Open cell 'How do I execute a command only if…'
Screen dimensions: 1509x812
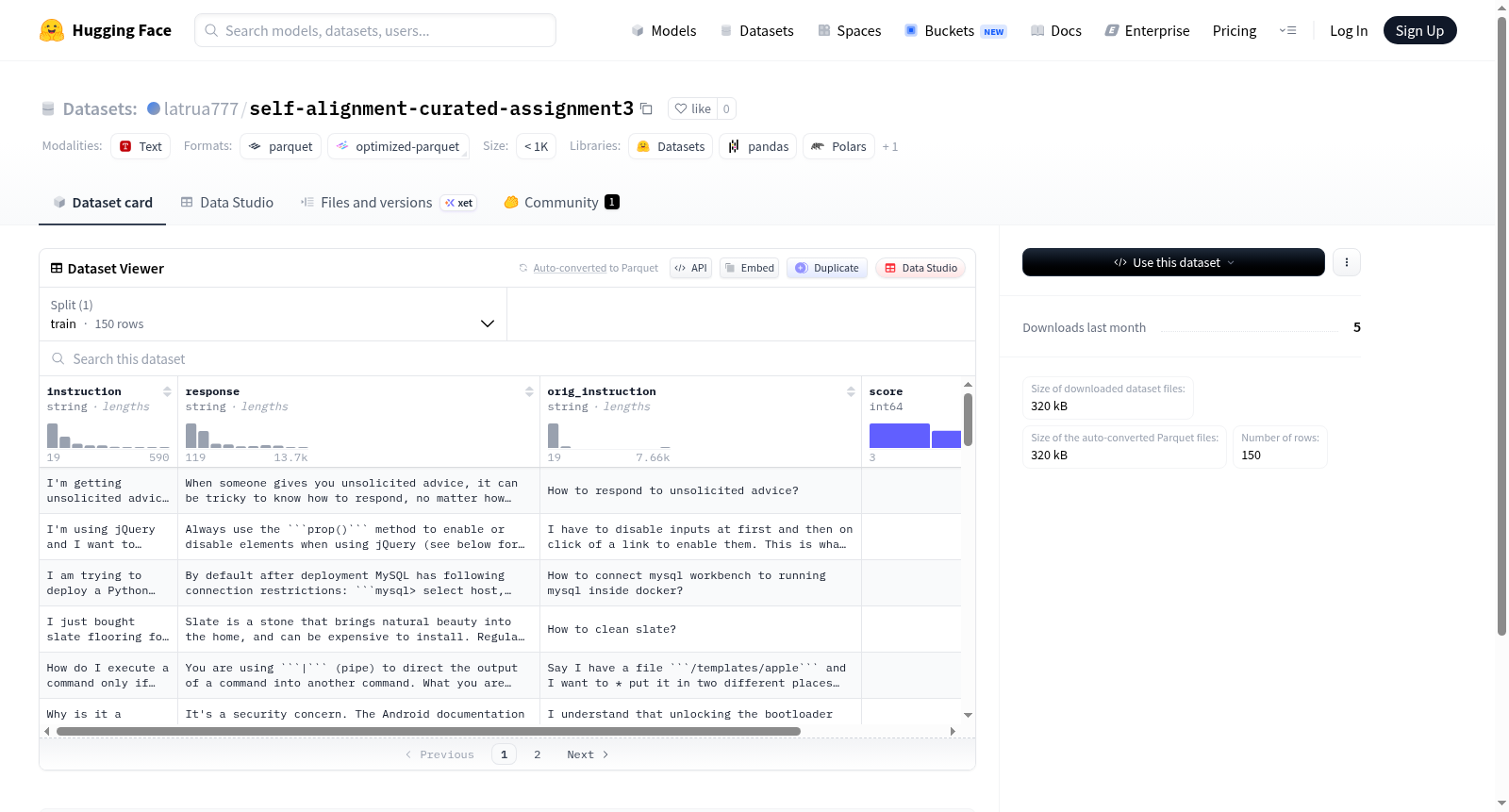point(108,675)
